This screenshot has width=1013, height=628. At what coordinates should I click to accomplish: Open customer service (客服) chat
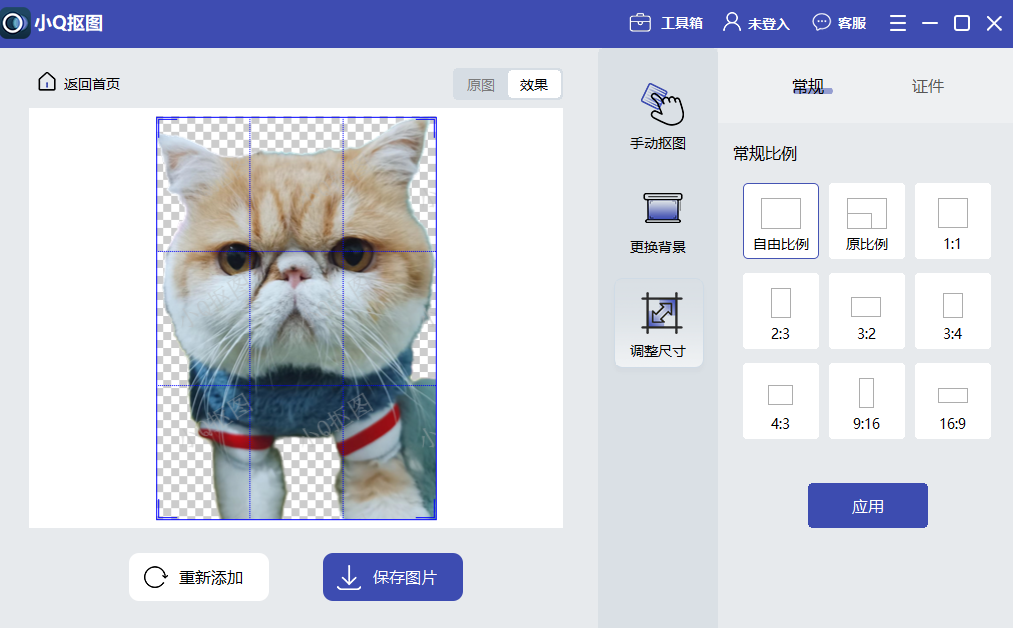coord(839,23)
